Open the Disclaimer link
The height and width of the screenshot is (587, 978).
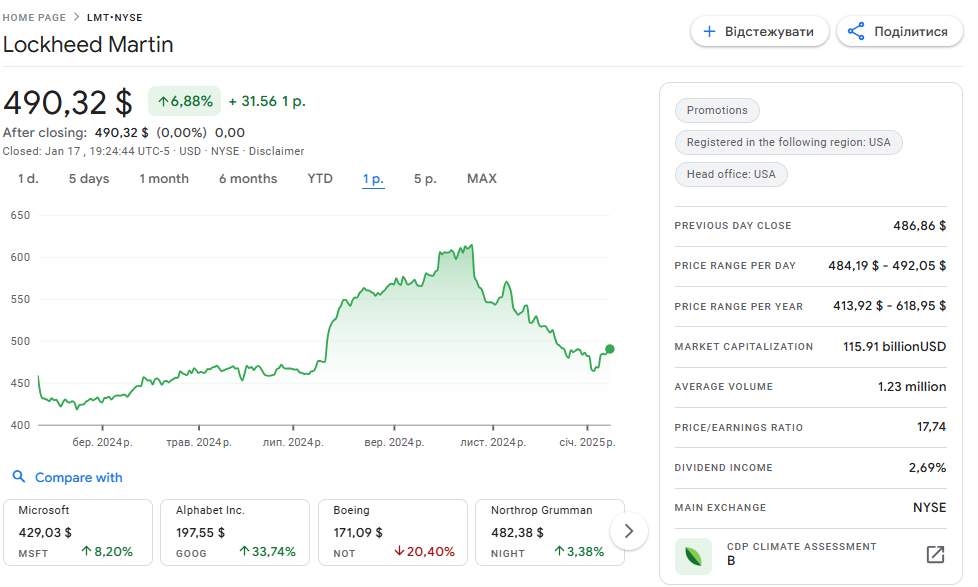click(276, 151)
